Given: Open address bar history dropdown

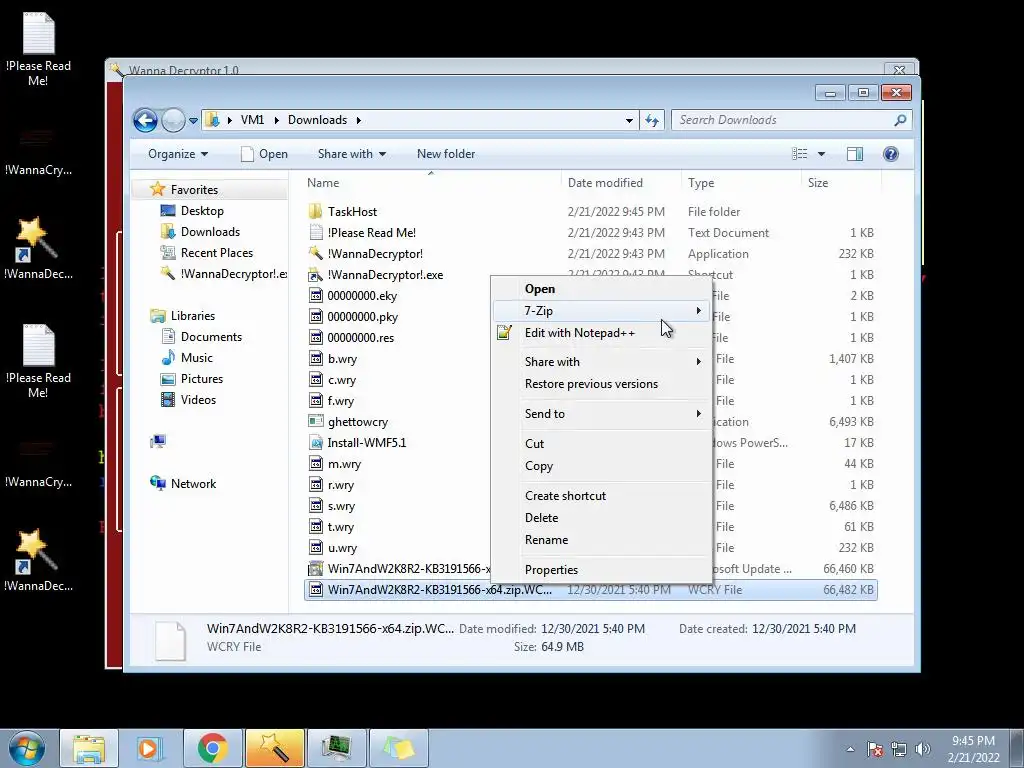Looking at the screenshot, I should tap(629, 120).
